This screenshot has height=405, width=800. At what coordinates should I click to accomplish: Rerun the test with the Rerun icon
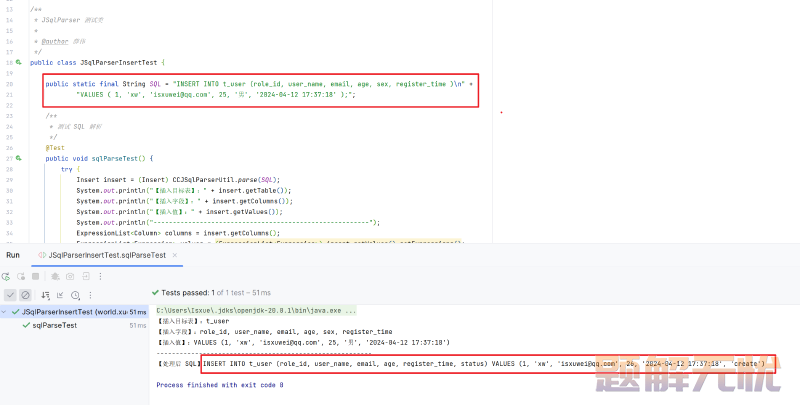6,276
